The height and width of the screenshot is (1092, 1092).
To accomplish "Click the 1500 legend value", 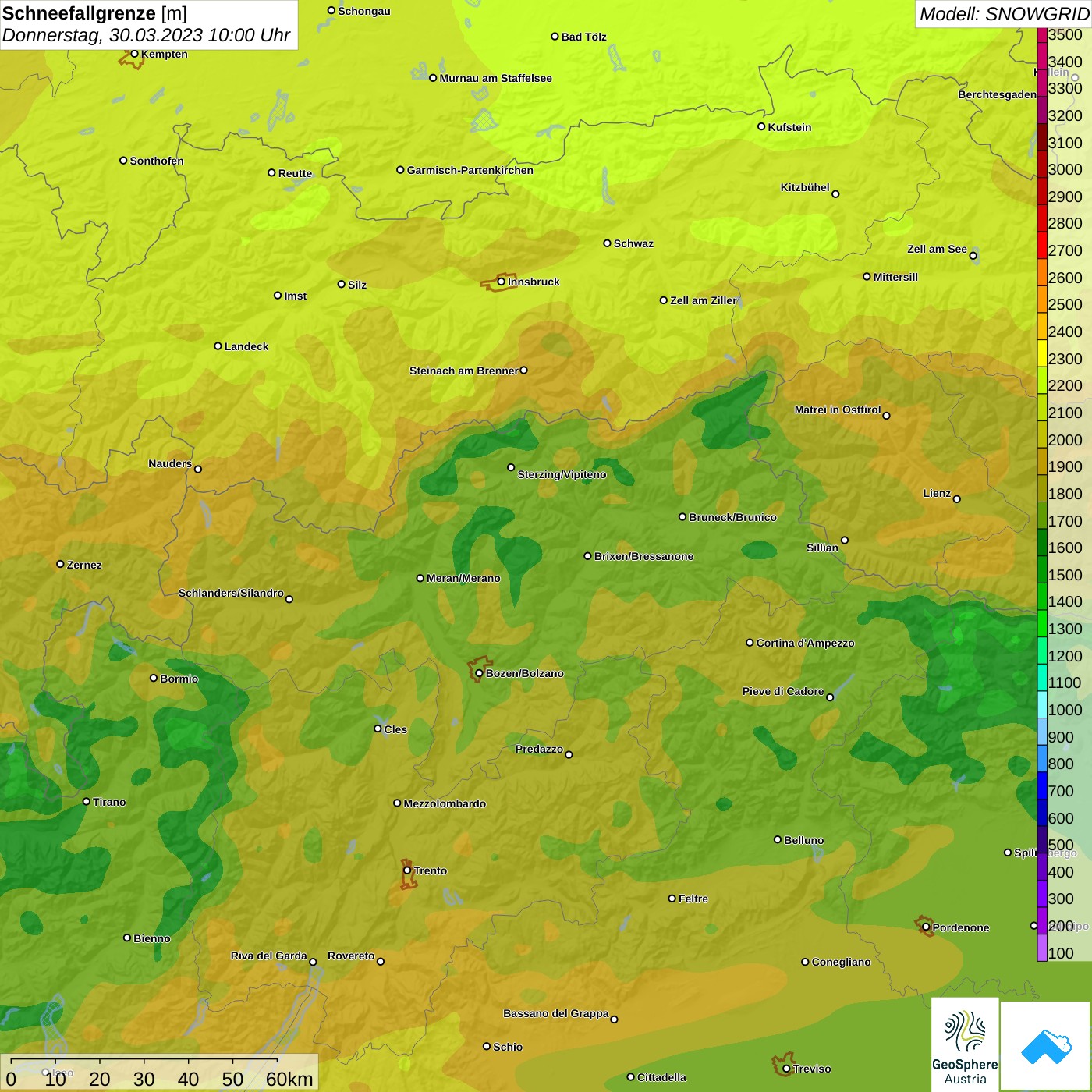I will (1065, 575).
